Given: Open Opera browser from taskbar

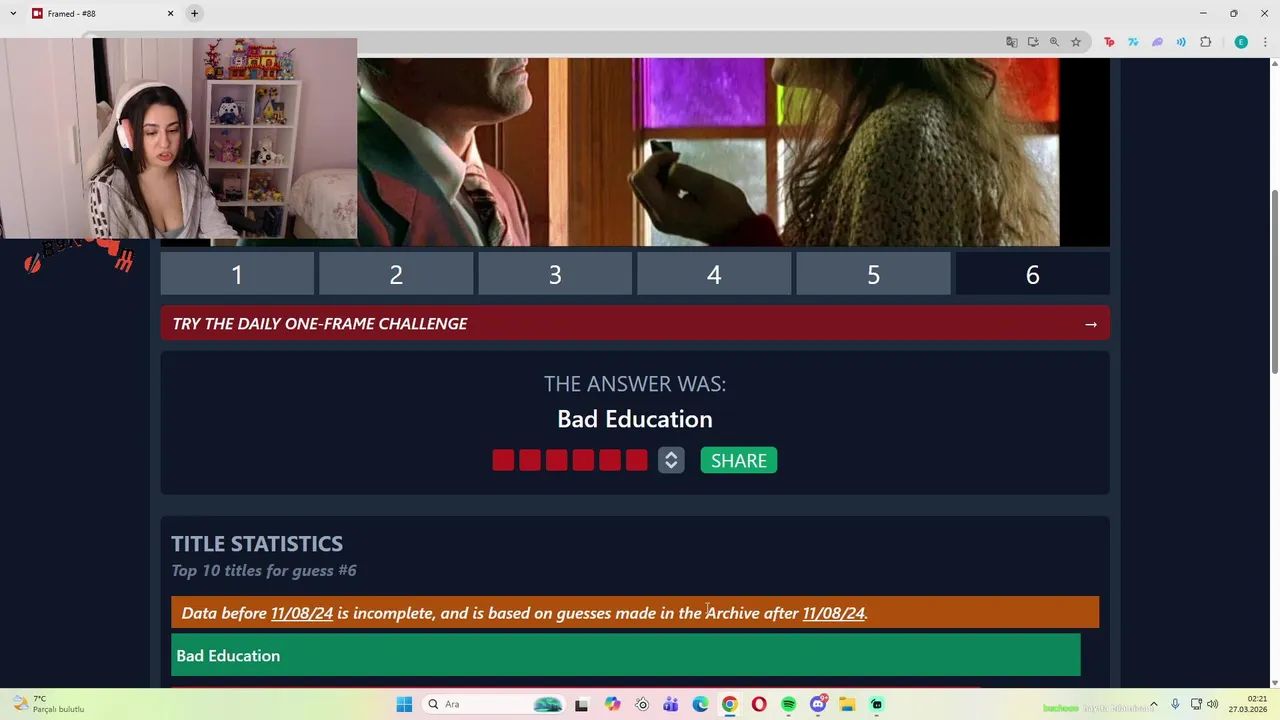Looking at the screenshot, I should [x=759, y=704].
